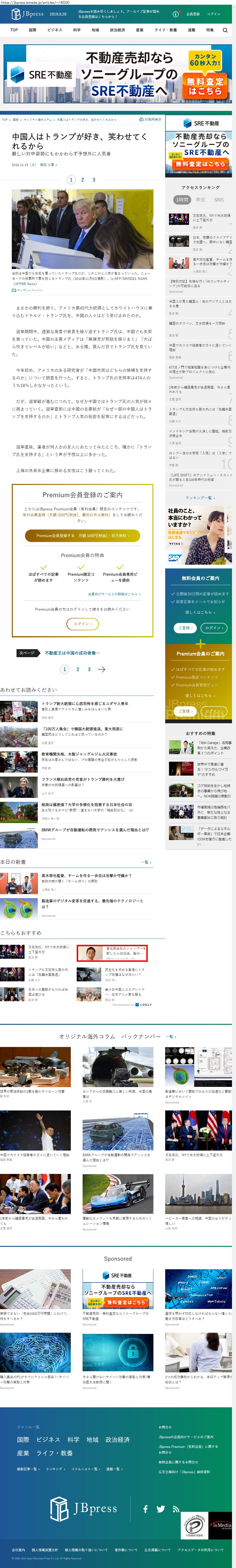
Task: Open 政治経済 in the navigation menu
Action: [117, 30]
